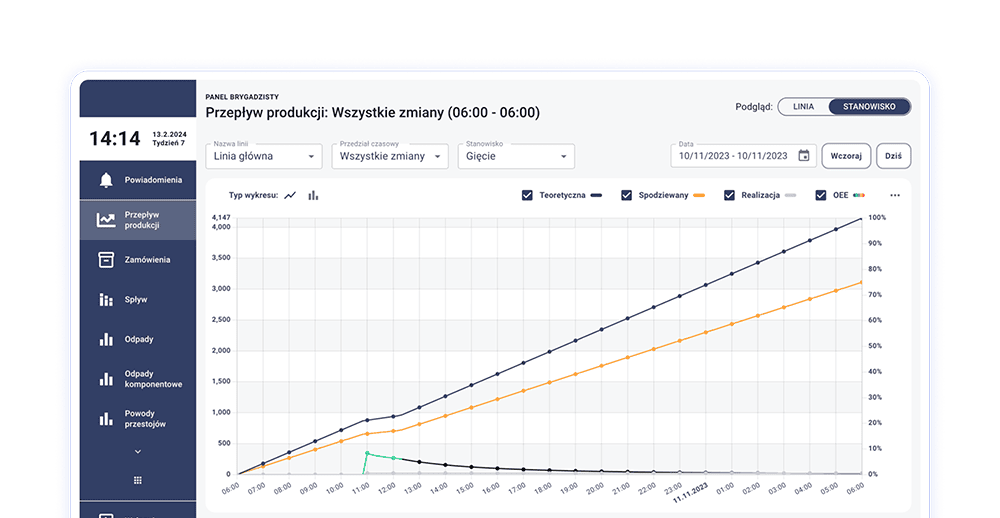
Task: Switch chart type to line graph
Action: coord(290,196)
